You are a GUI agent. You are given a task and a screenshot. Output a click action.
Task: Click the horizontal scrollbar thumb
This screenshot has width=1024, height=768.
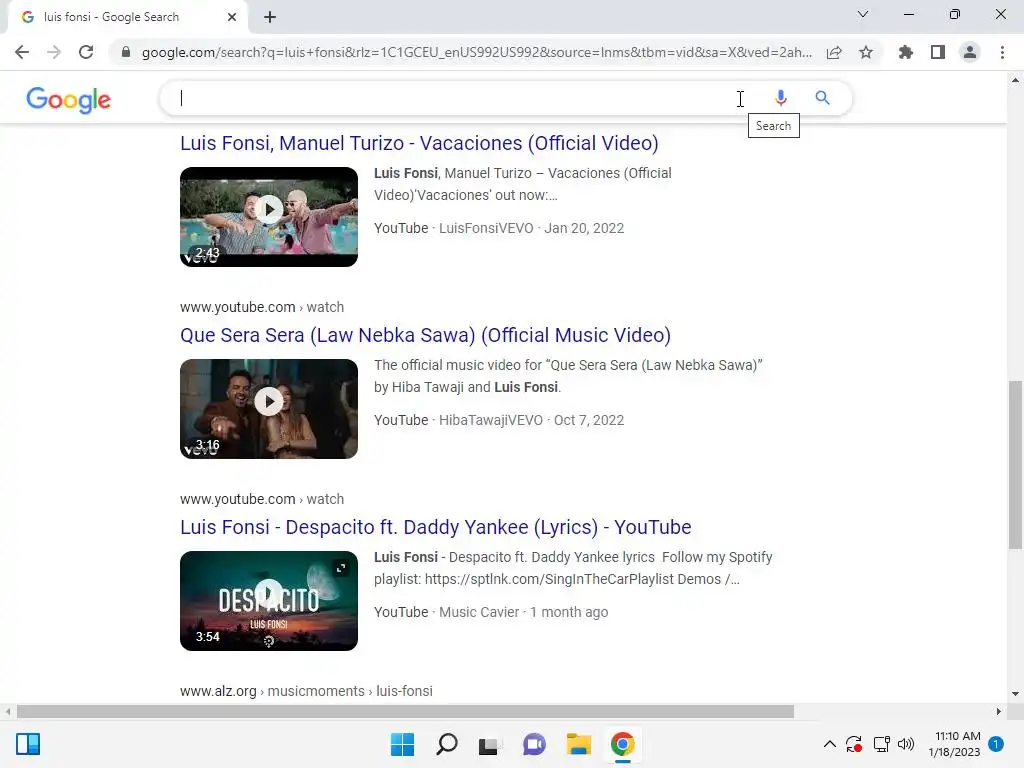point(405,711)
